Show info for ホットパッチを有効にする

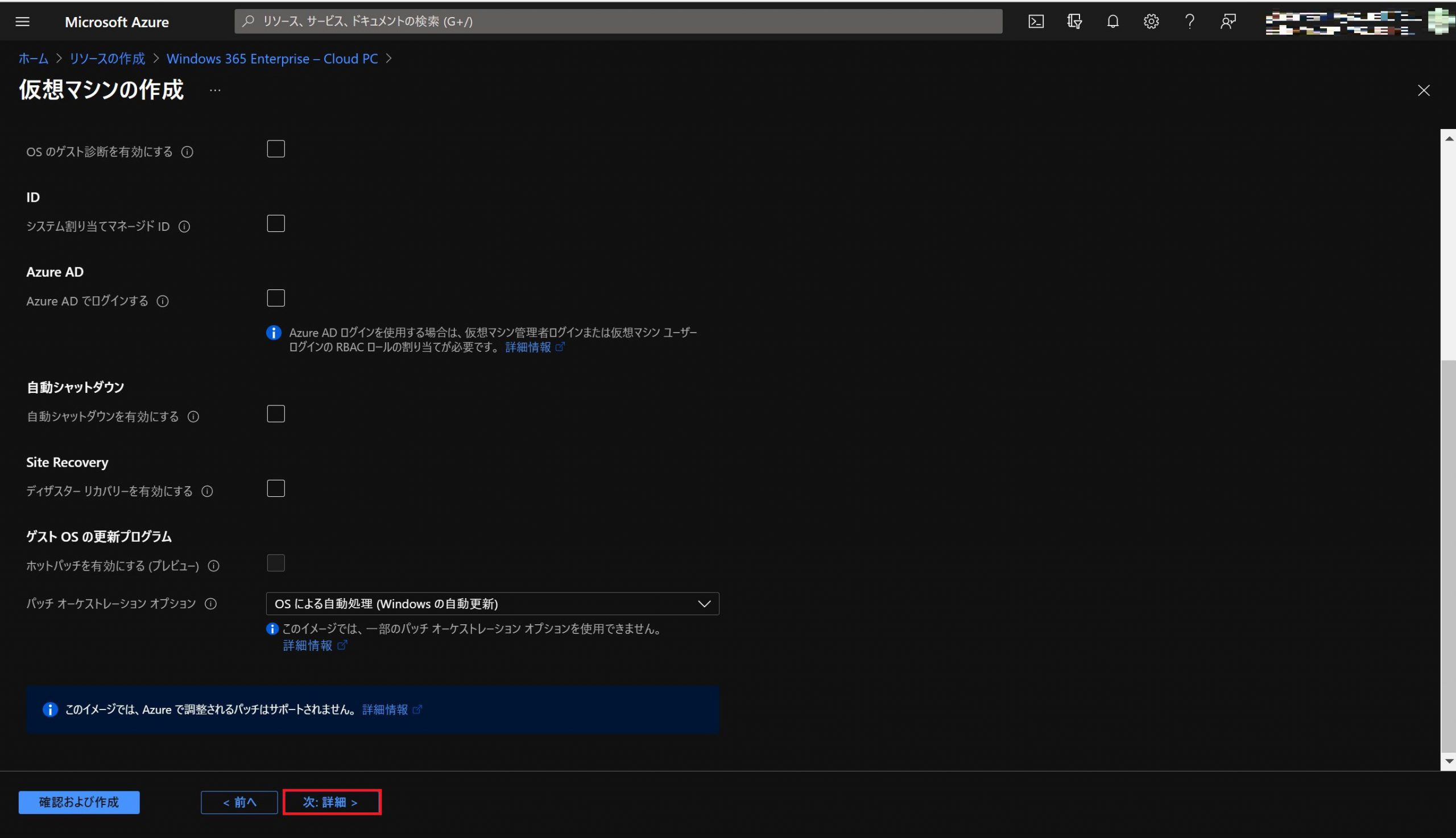point(214,566)
